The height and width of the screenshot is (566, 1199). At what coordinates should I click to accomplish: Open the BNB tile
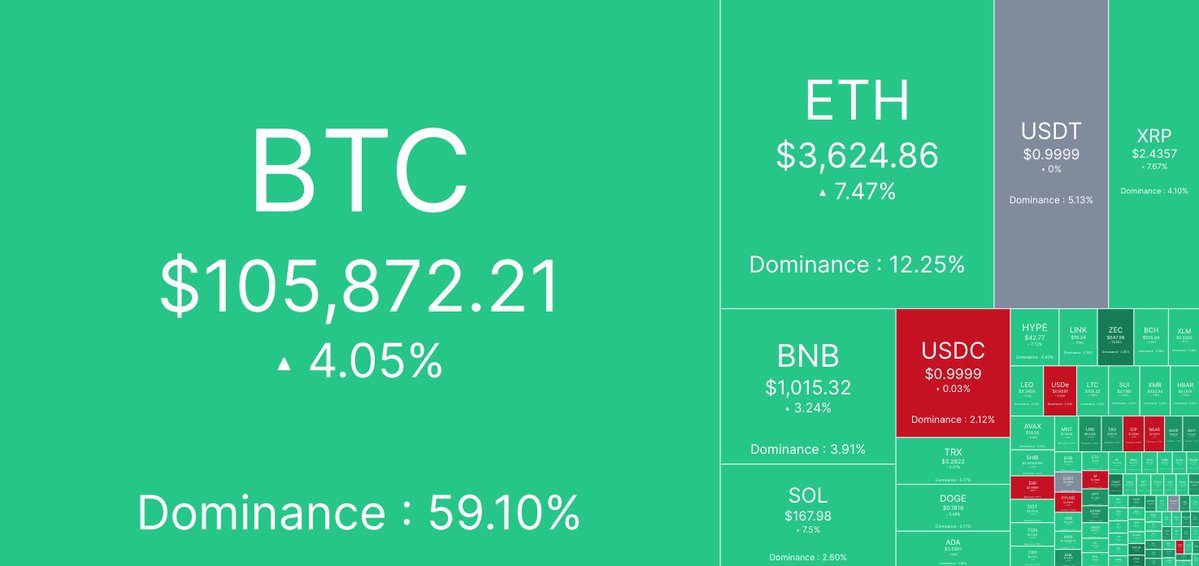807,386
